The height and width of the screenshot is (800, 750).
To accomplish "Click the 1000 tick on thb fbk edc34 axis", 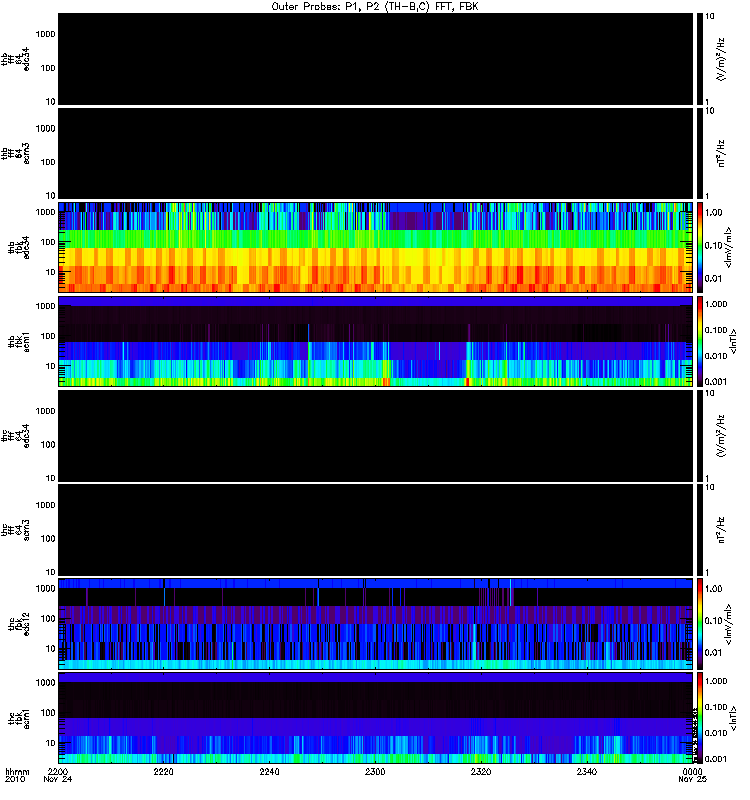I will (x=45, y=212).
